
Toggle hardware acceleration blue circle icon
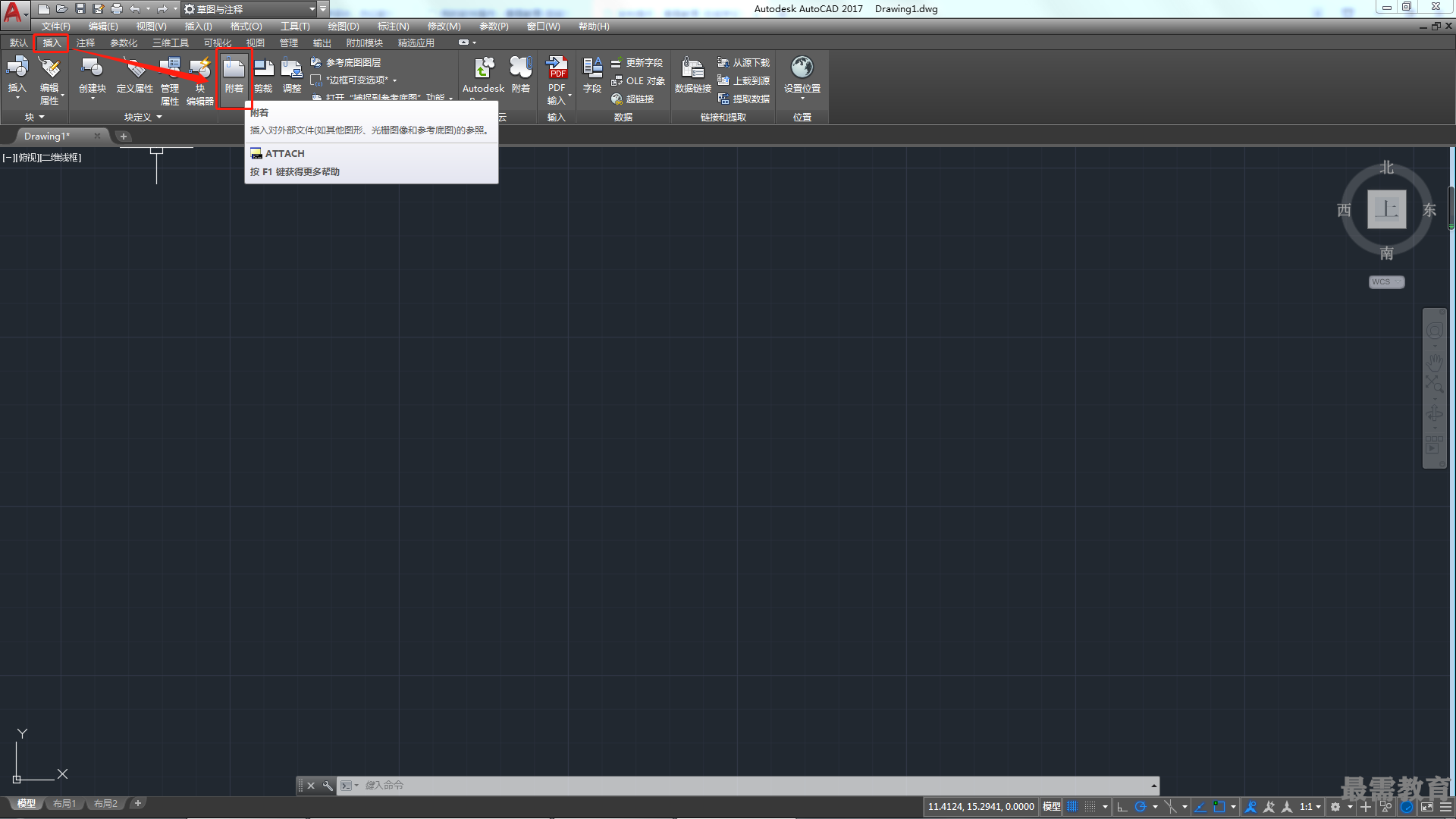click(1407, 807)
